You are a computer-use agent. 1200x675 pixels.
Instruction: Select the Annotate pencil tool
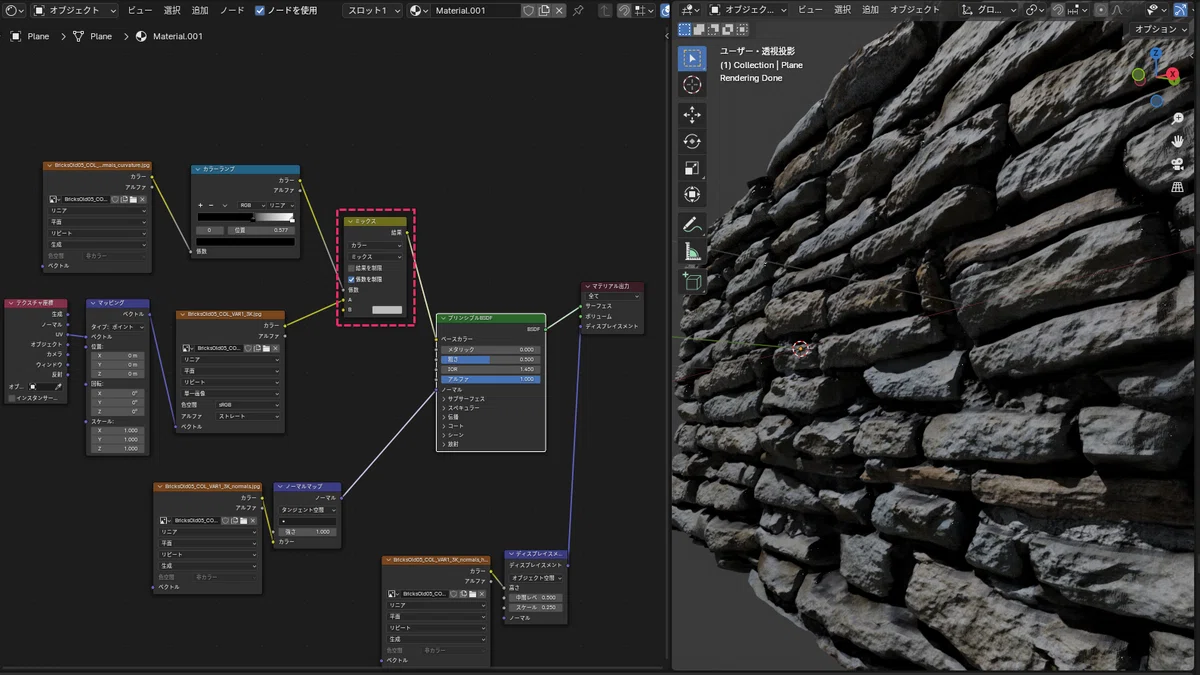click(x=692, y=225)
